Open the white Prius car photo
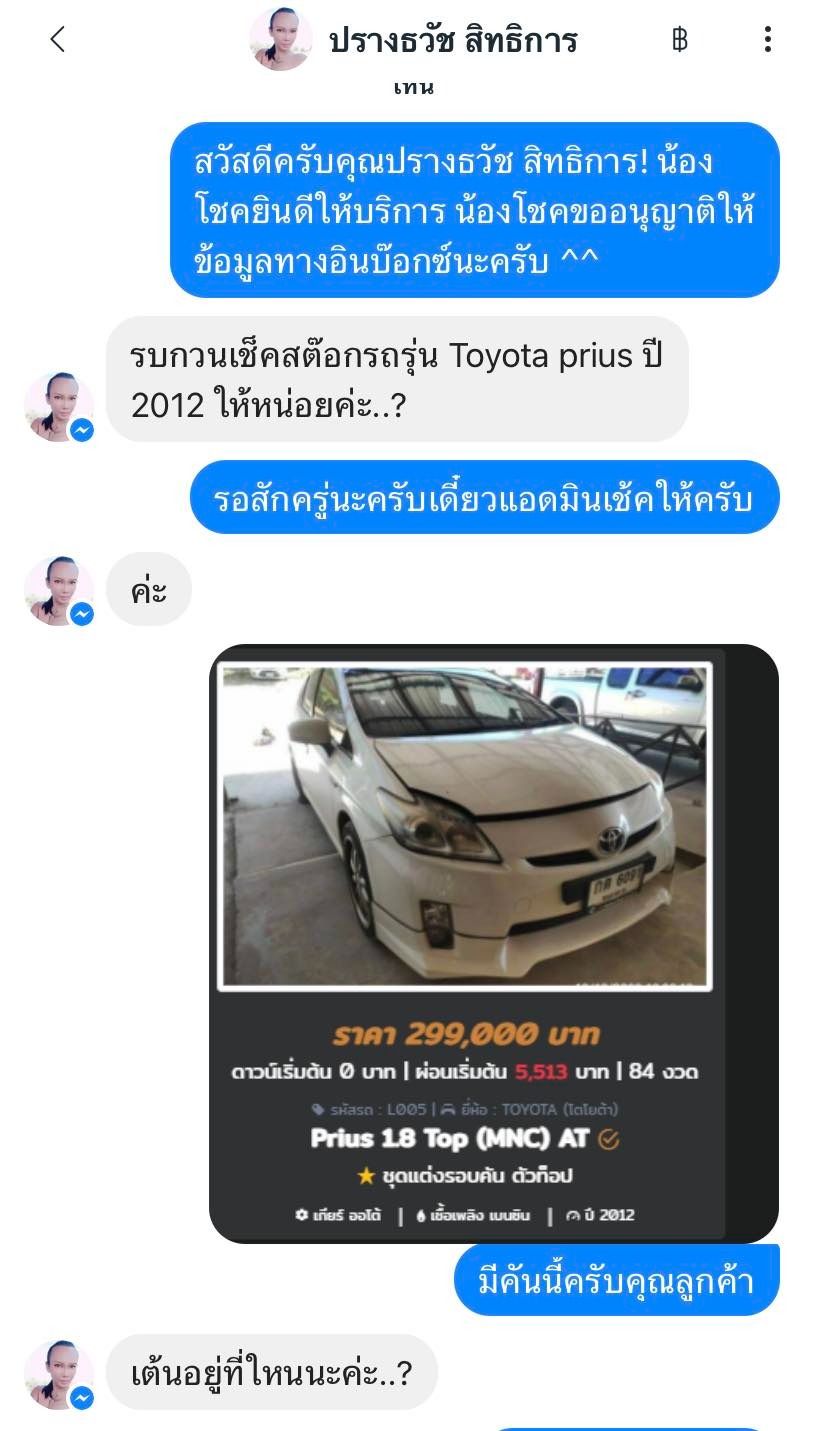This screenshot has width=828, height=1431. pos(465,827)
